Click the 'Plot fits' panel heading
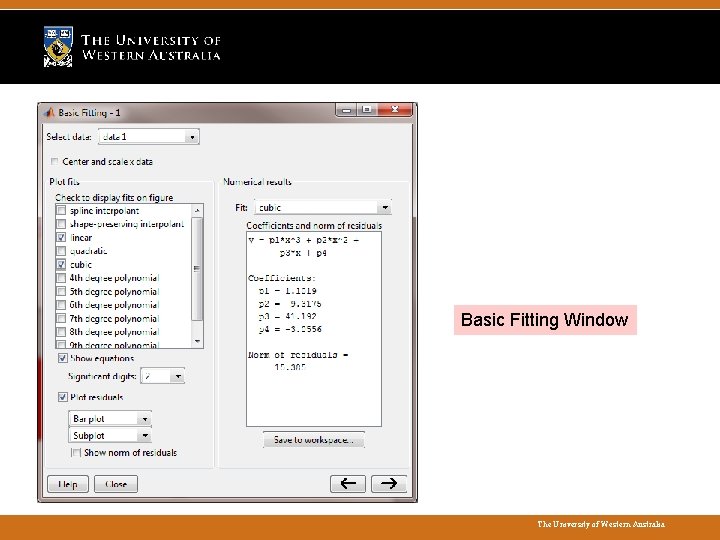This screenshot has height=540, width=720. (64, 182)
